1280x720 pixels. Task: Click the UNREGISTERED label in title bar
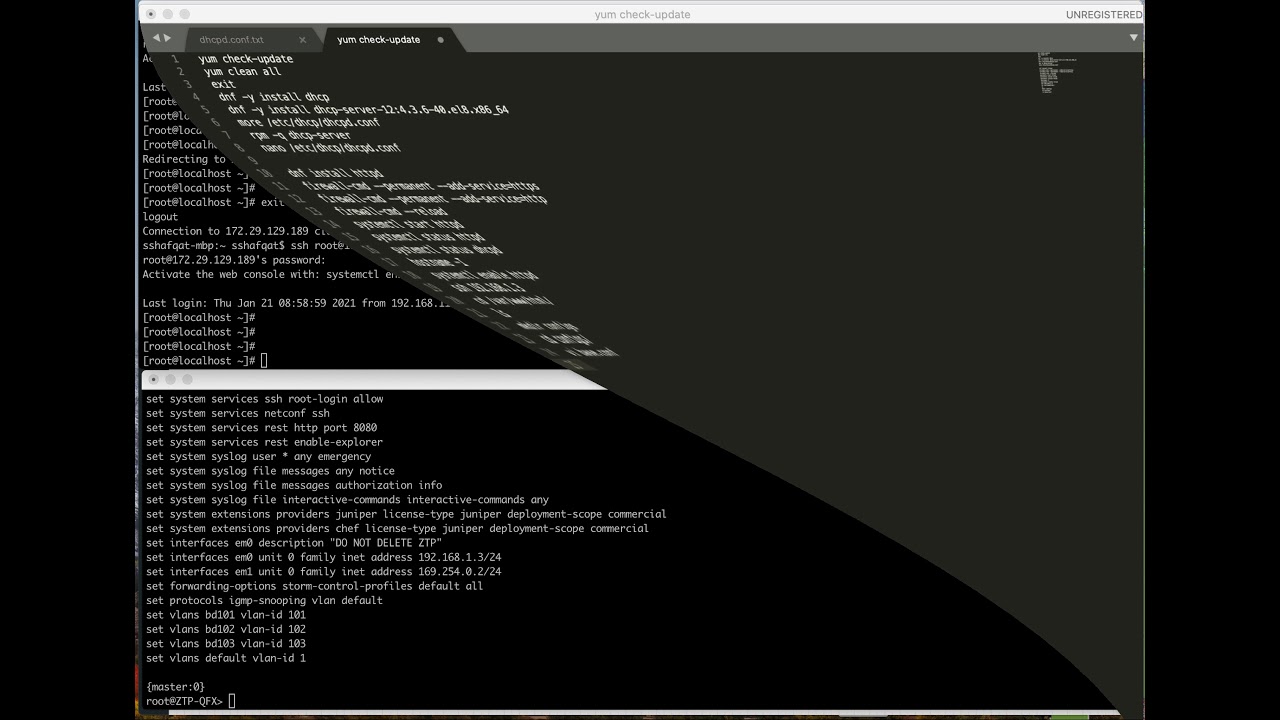tap(1103, 15)
